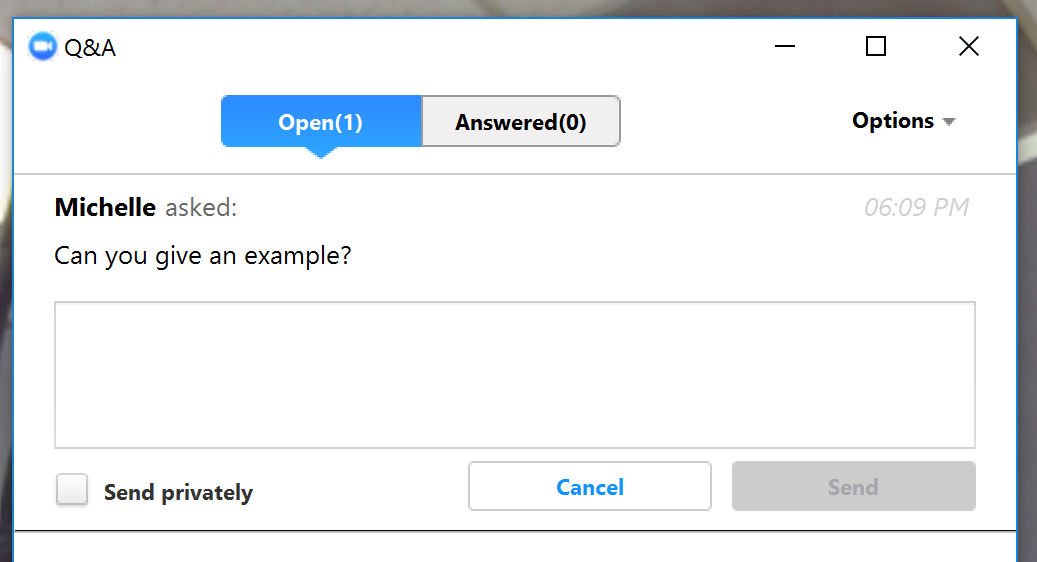Click the asker name Michelle
This screenshot has width=1037, height=562.
(x=105, y=208)
